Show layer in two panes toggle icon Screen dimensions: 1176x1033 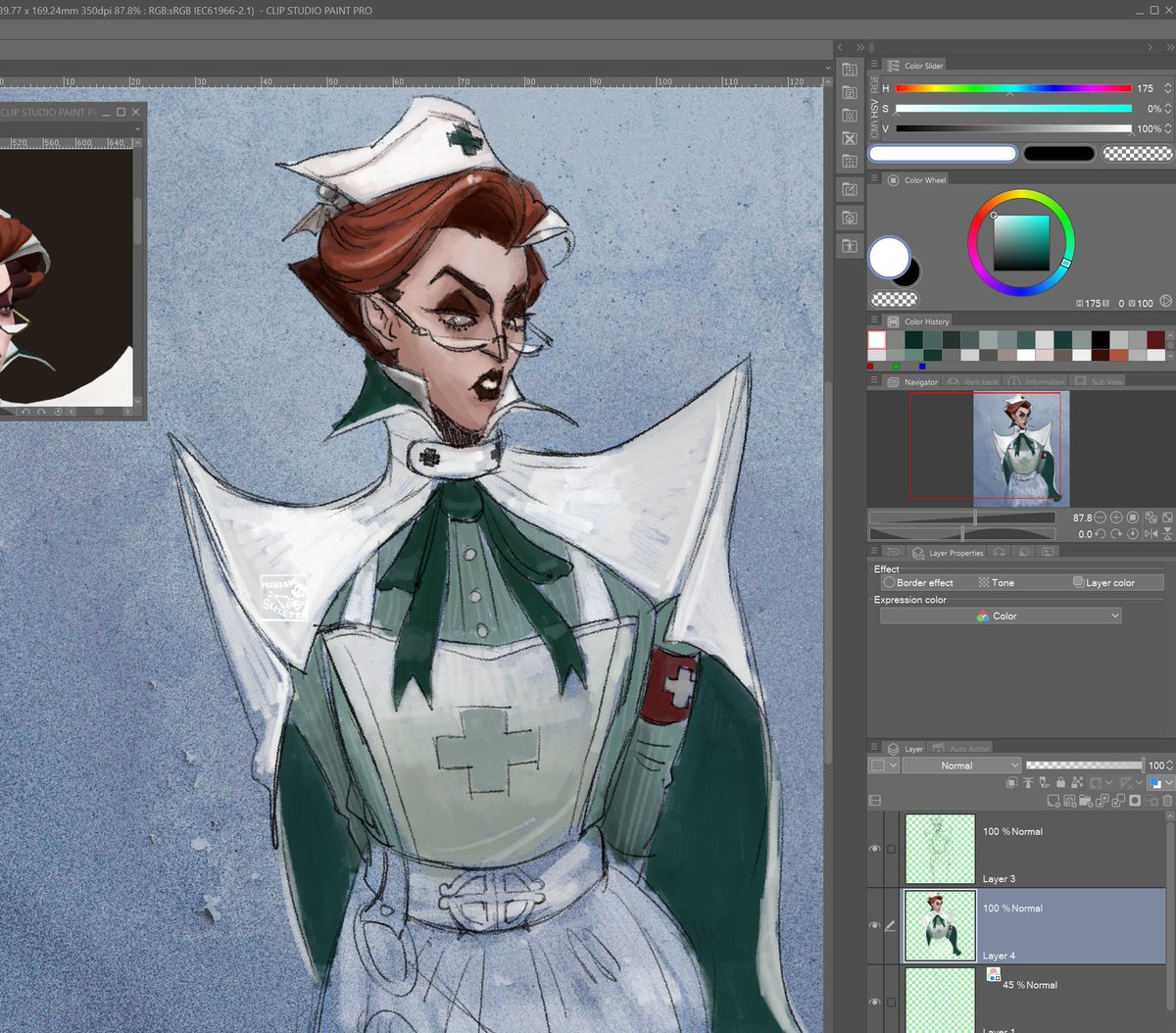(875, 801)
